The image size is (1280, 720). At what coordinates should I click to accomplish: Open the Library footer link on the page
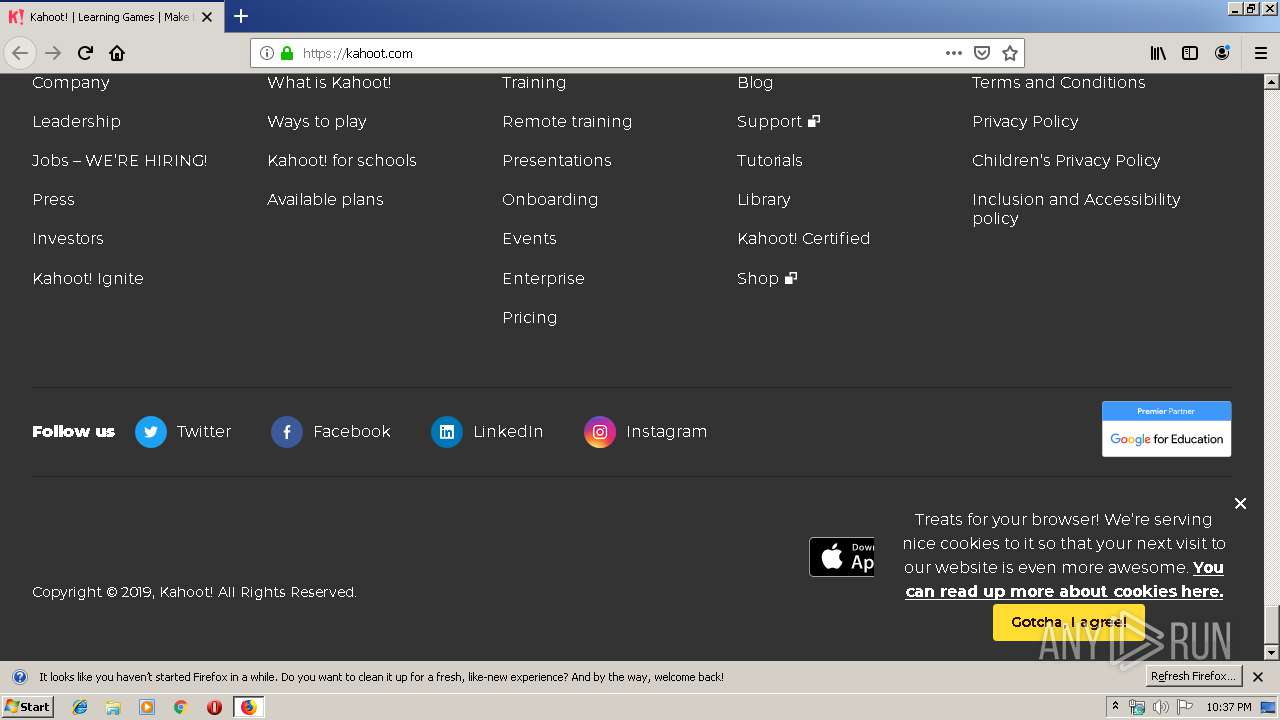click(764, 200)
